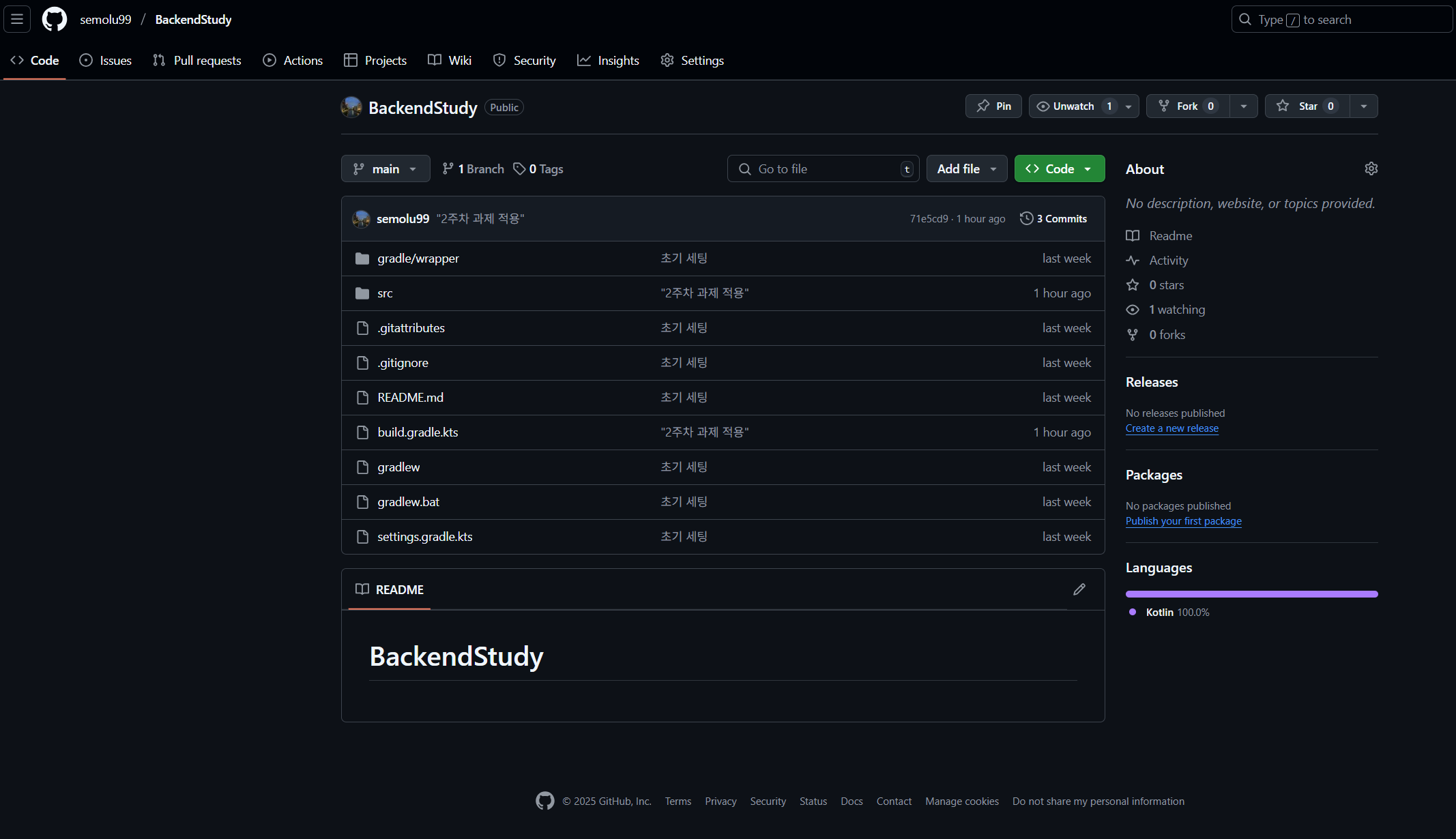
Task: Click semolu99 avatar in commit row
Action: (x=361, y=218)
